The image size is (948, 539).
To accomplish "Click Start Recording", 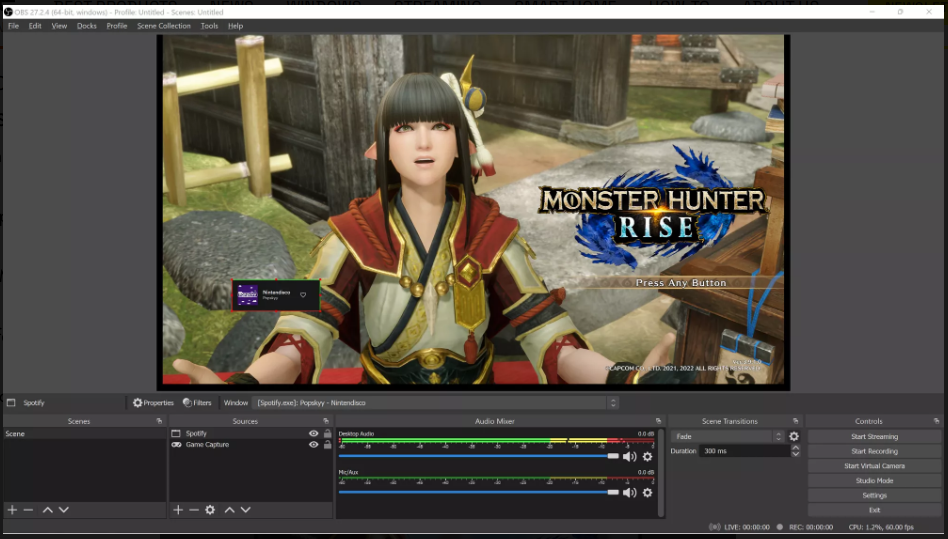I will 874,451.
